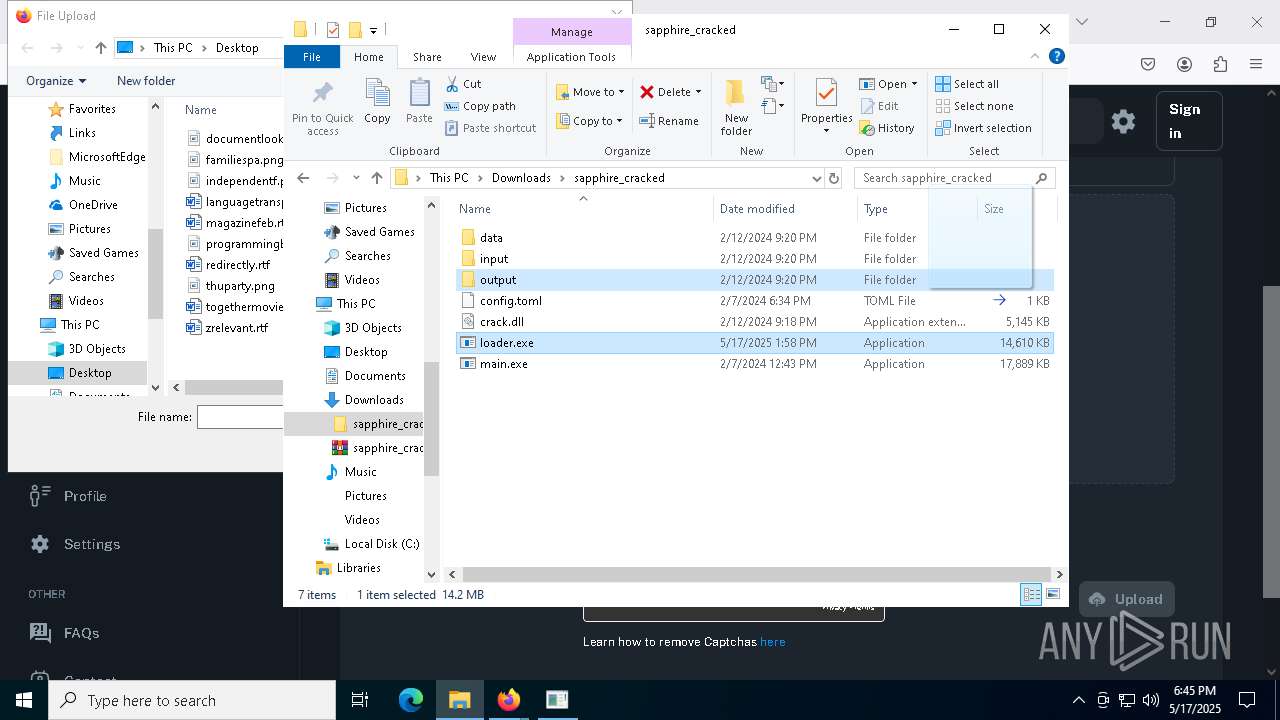Switch to Large icons view layout
The height and width of the screenshot is (720, 1280).
(x=1053, y=595)
